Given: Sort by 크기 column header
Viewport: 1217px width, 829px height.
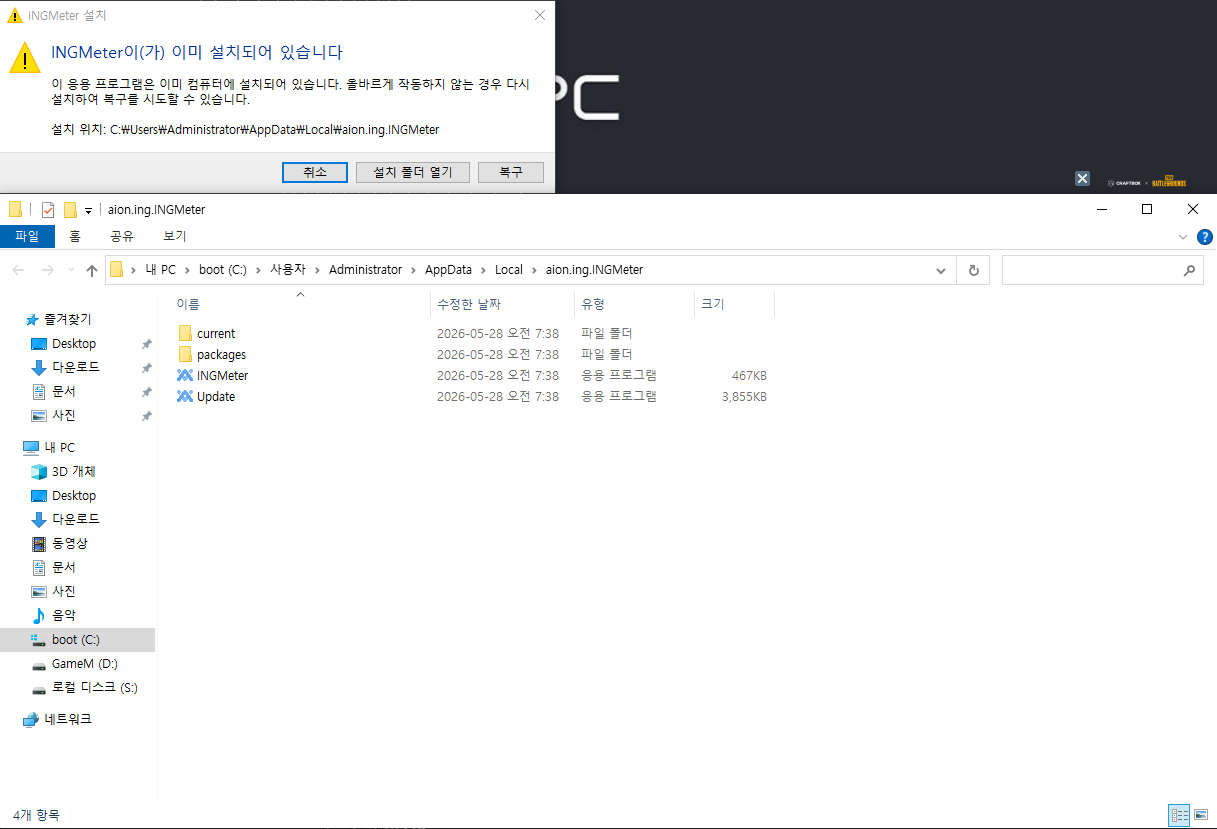Looking at the screenshot, I should click(x=712, y=304).
